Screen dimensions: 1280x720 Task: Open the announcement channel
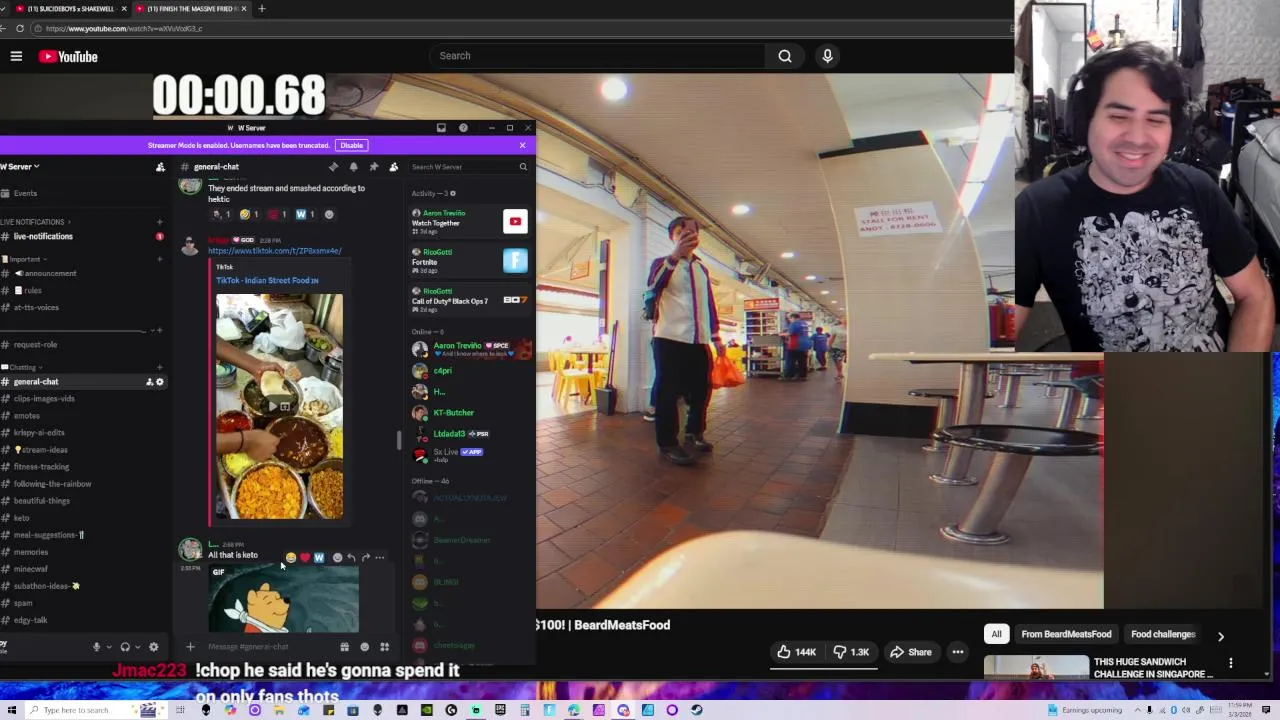coord(46,274)
